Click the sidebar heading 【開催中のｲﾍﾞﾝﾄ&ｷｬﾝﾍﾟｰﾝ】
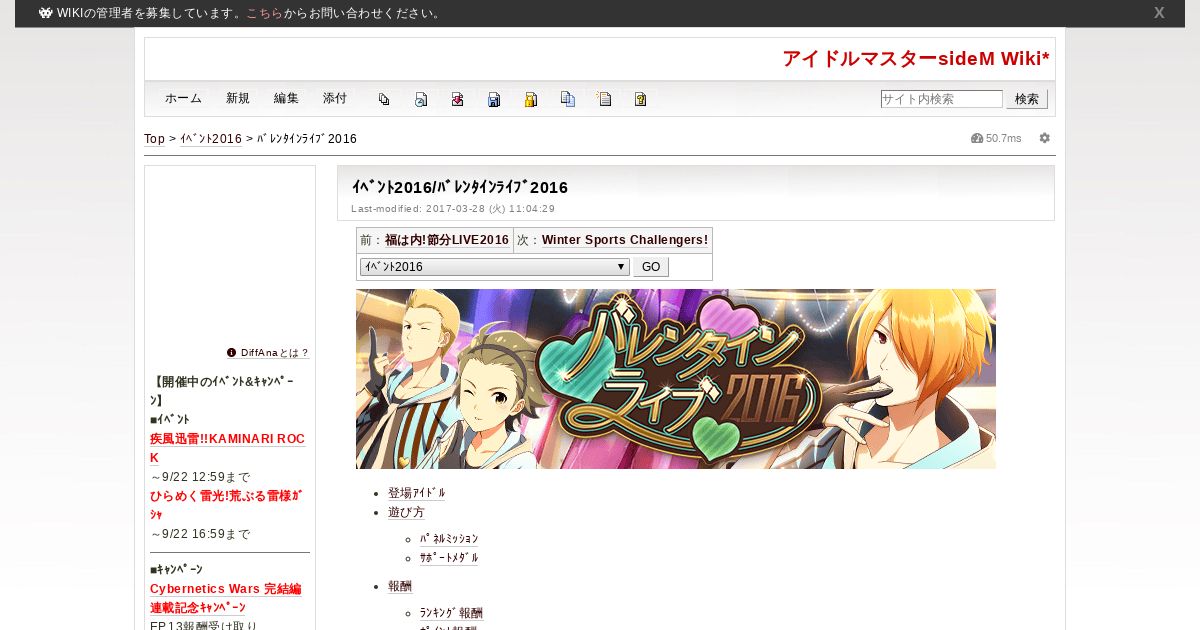Viewport: 1200px width, 630px height. pos(223,391)
